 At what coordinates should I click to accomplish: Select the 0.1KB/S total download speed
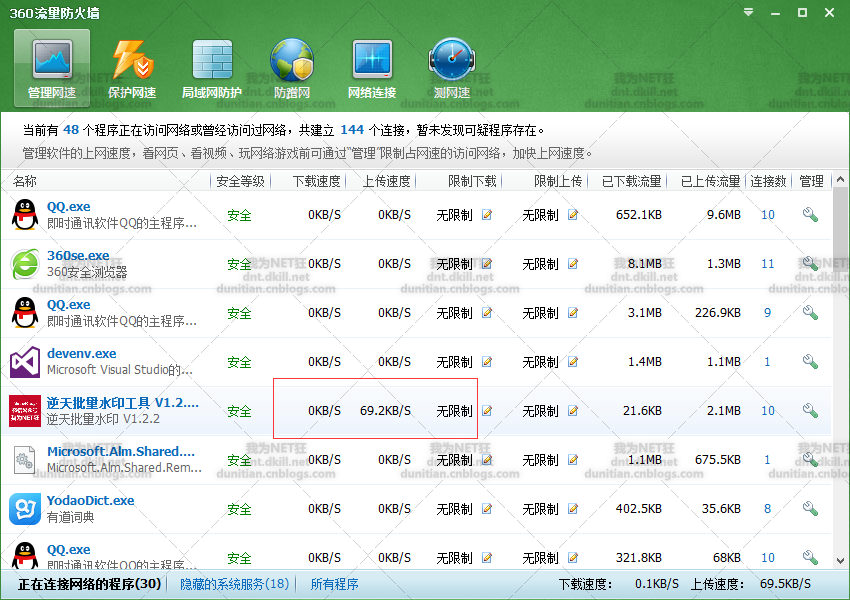pyautogui.click(x=656, y=584)
